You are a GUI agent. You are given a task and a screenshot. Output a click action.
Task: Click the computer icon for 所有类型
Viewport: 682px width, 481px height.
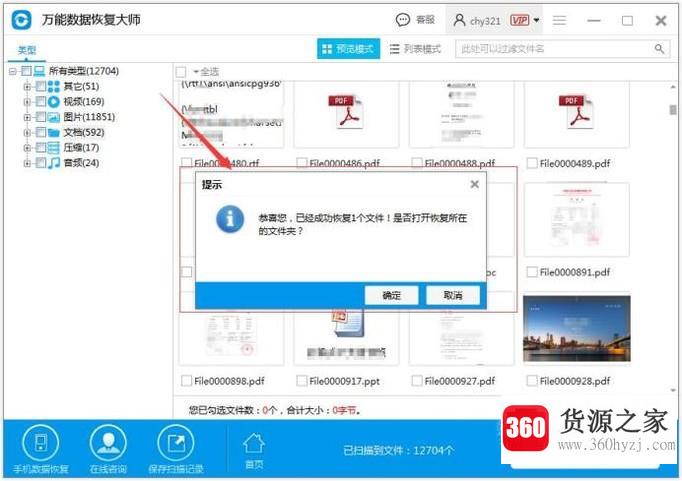click(40, 71)
